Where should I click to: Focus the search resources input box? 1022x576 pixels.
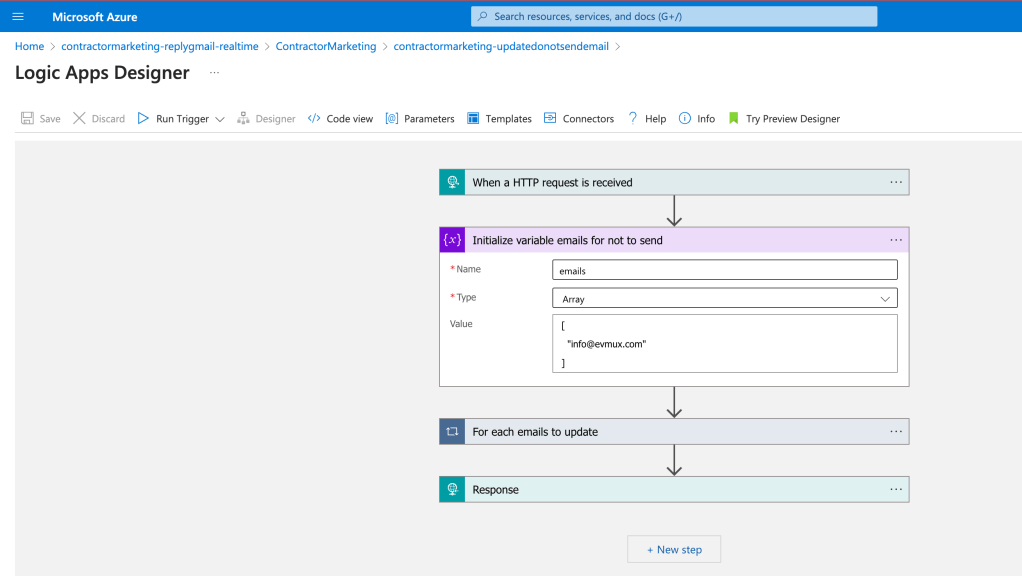[x=674, y=16]
